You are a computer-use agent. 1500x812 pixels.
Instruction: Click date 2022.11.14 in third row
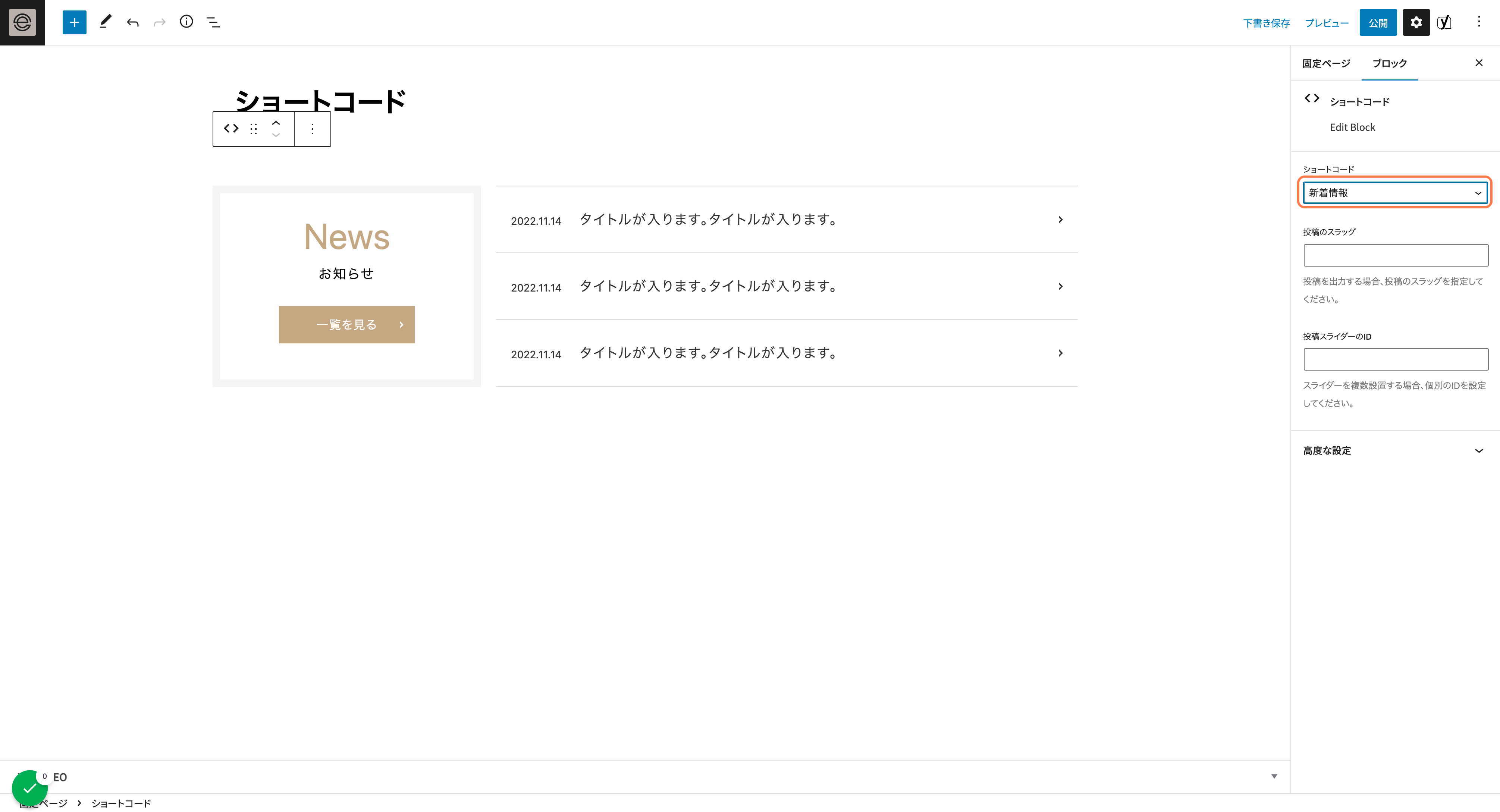click(536, 355)
